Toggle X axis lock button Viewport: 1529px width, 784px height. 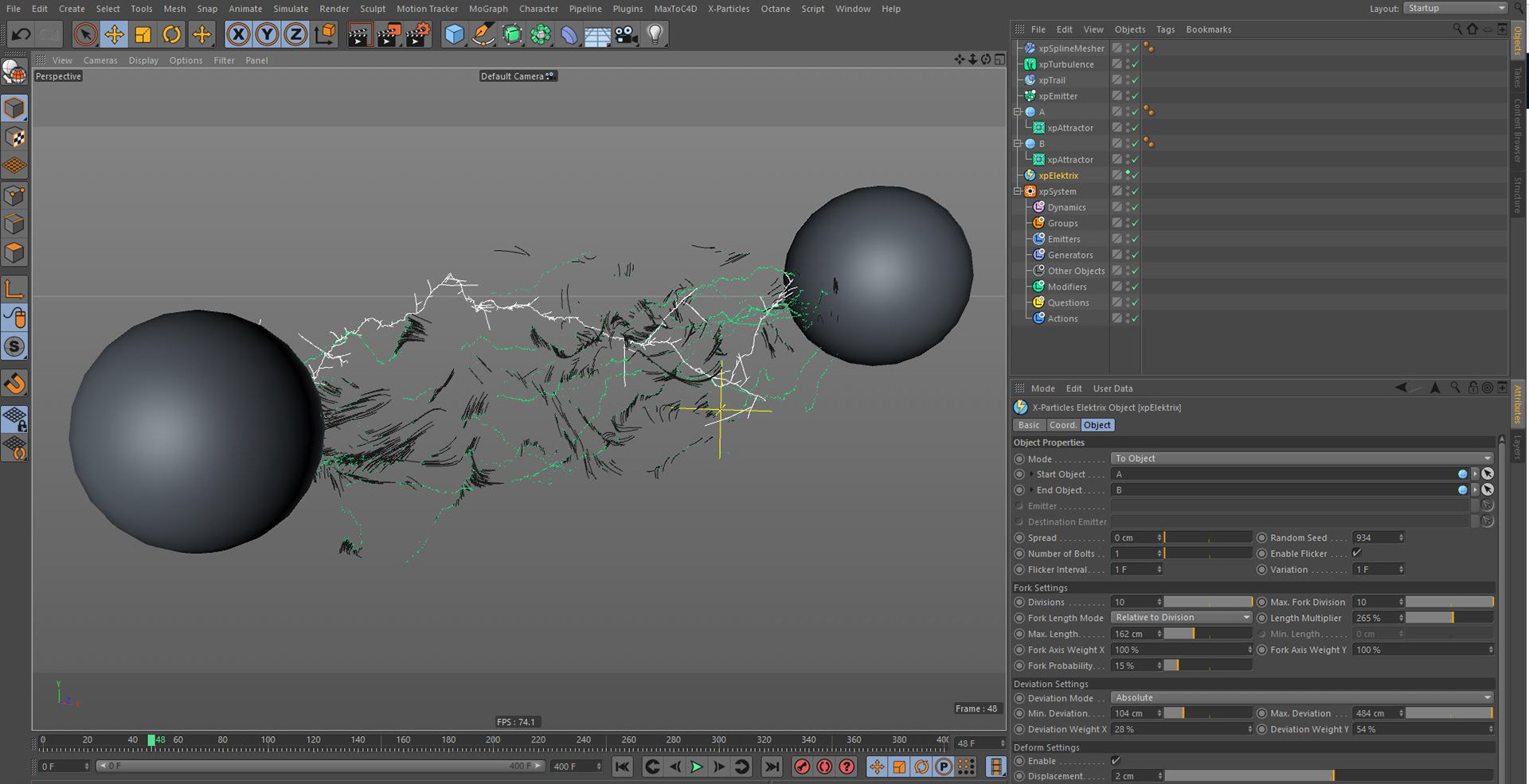tap(238, 34)
